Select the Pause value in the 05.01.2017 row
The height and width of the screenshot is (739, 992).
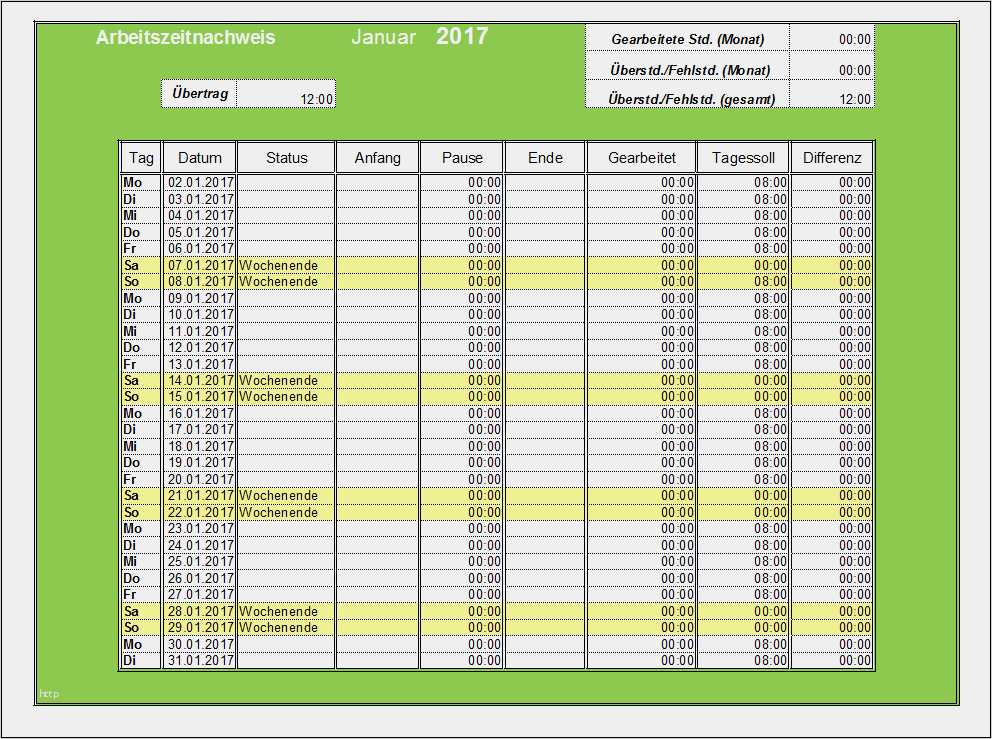click(x=462, y=232)
